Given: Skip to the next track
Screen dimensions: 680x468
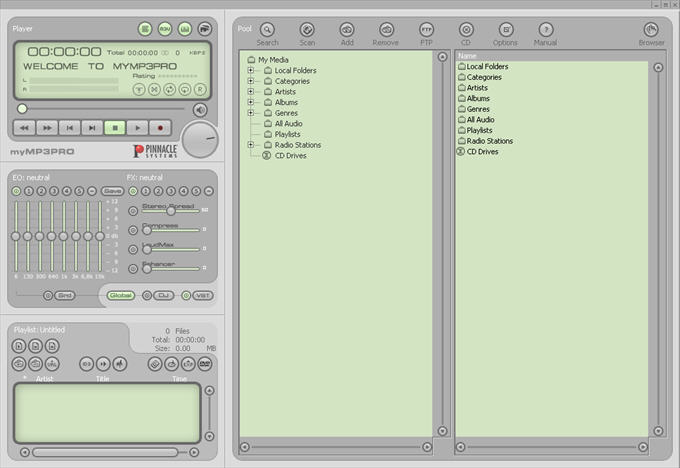Looking at the screenshot, I should [x=92, y=128].
